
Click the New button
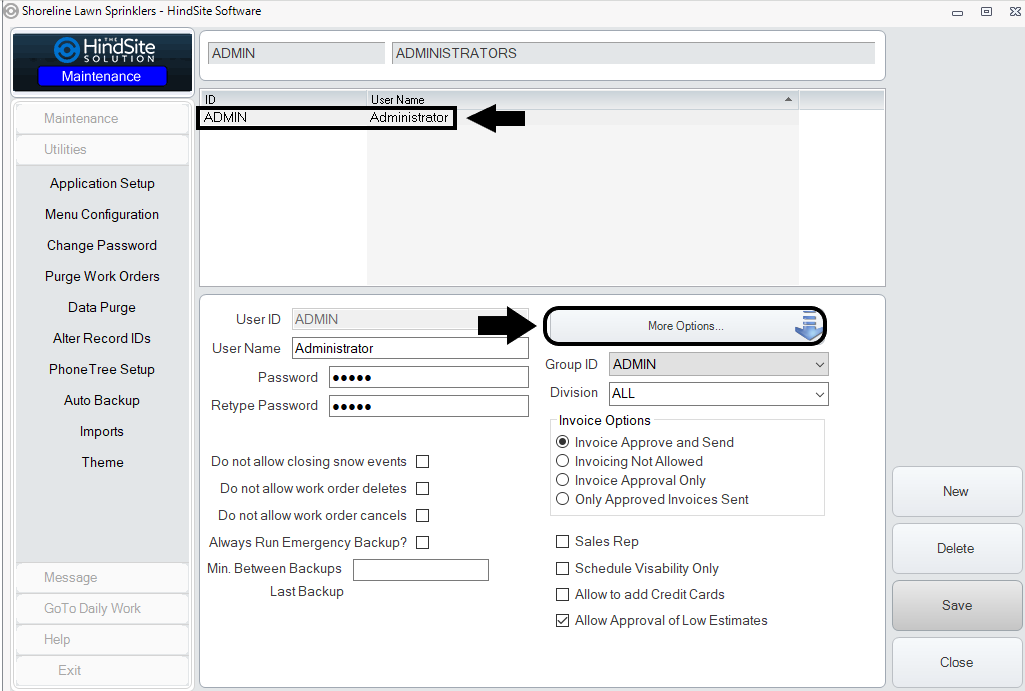coord(955,491)
